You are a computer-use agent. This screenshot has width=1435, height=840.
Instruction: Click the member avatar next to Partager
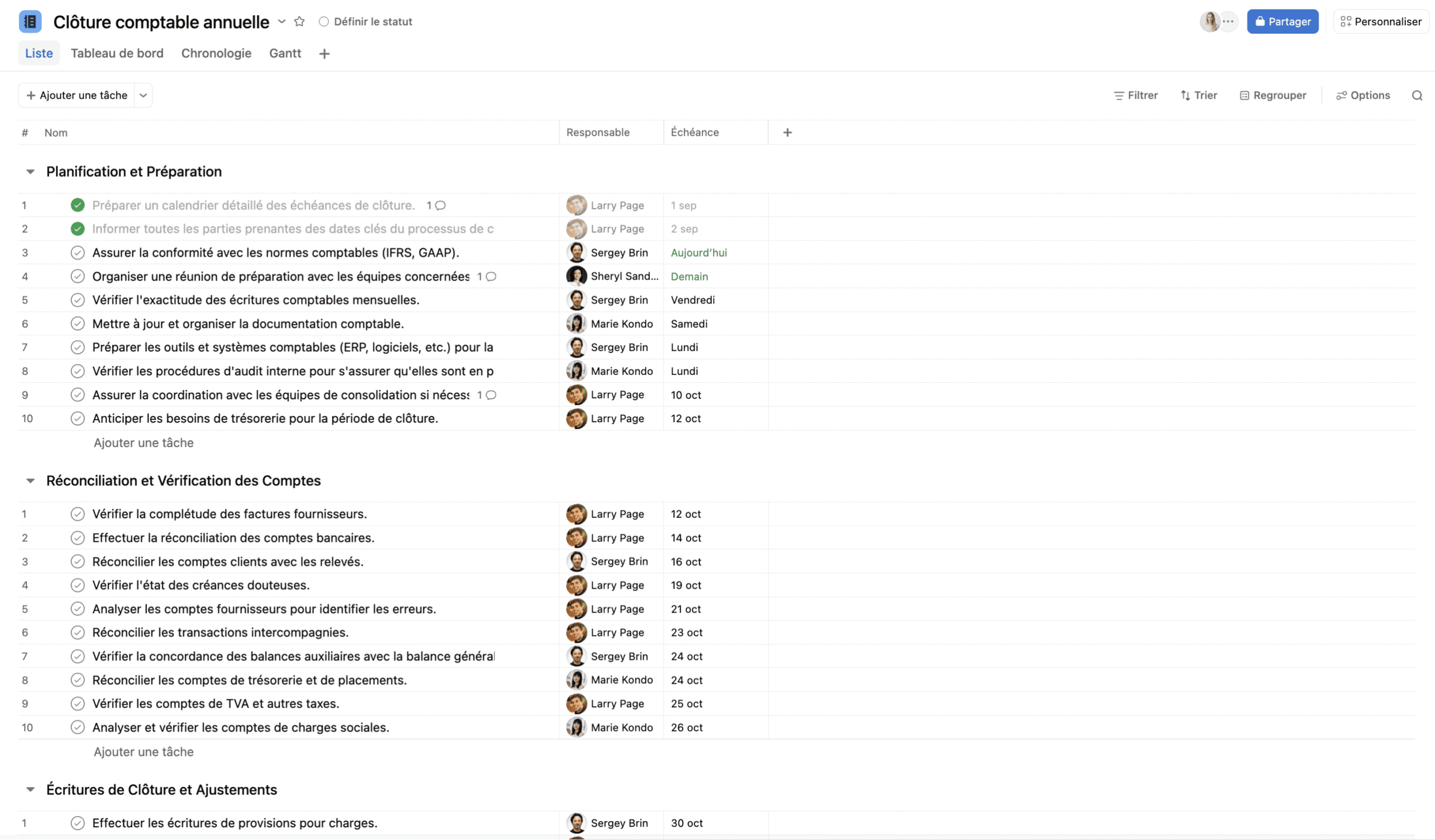pyautogui.click(x=1210, y=22)
